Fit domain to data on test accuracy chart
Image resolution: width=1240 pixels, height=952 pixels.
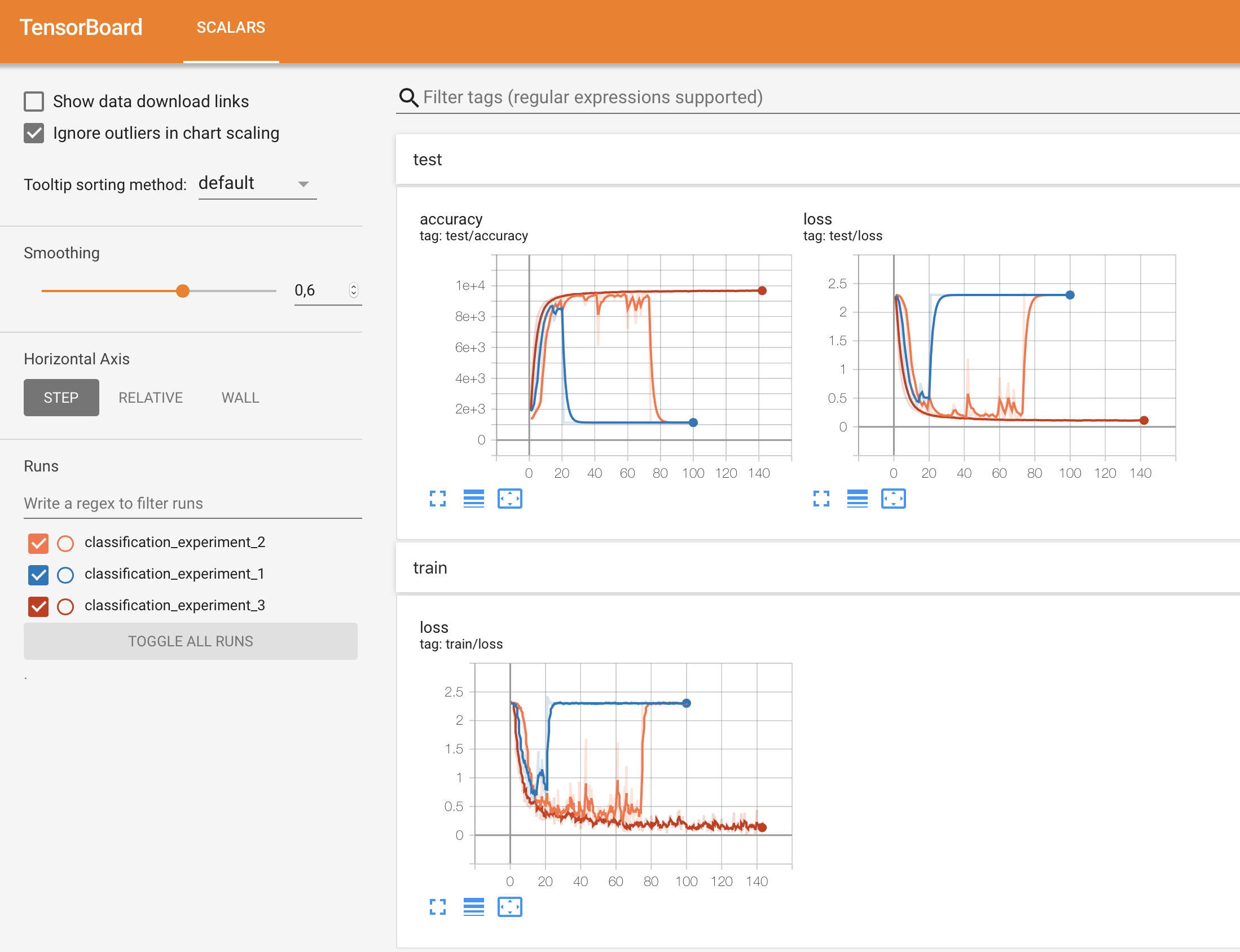point(509,499)
